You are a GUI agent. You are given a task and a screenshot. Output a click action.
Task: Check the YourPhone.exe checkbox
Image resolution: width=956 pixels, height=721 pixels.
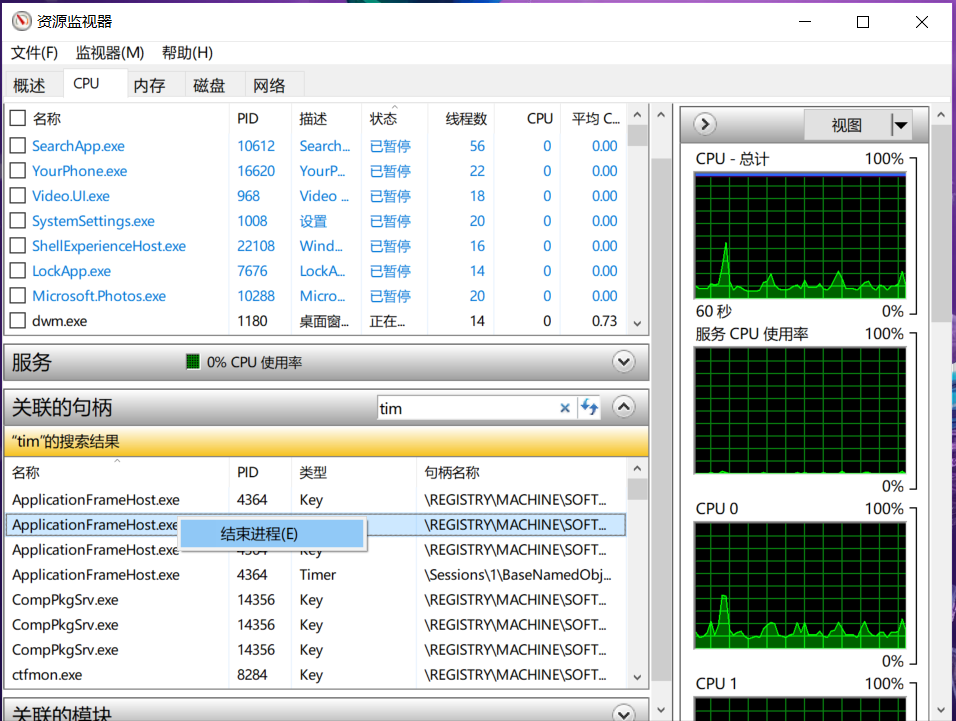(x=18, y=171)
